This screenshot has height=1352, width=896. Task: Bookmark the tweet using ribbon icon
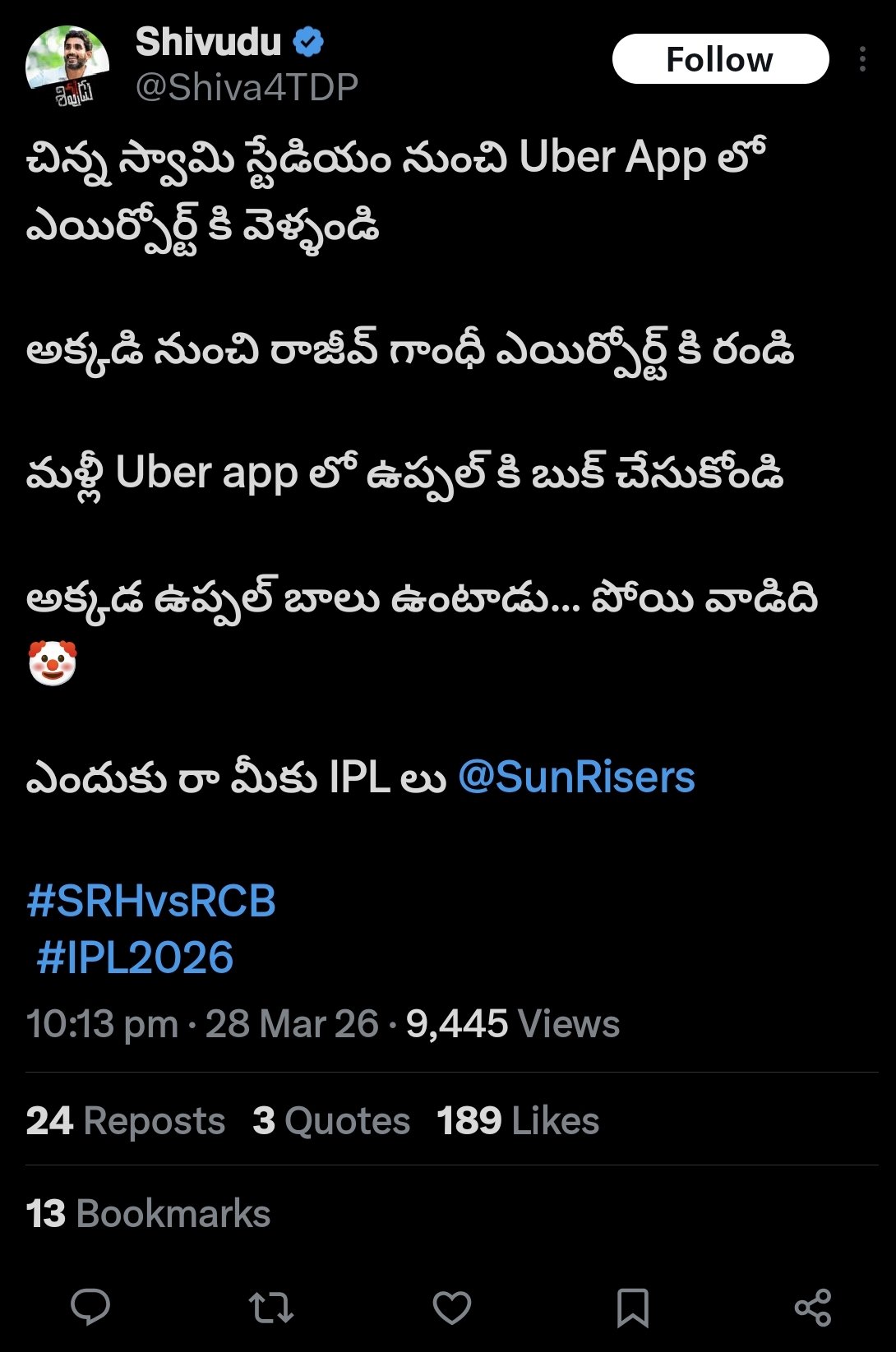tap(633, 1307)
